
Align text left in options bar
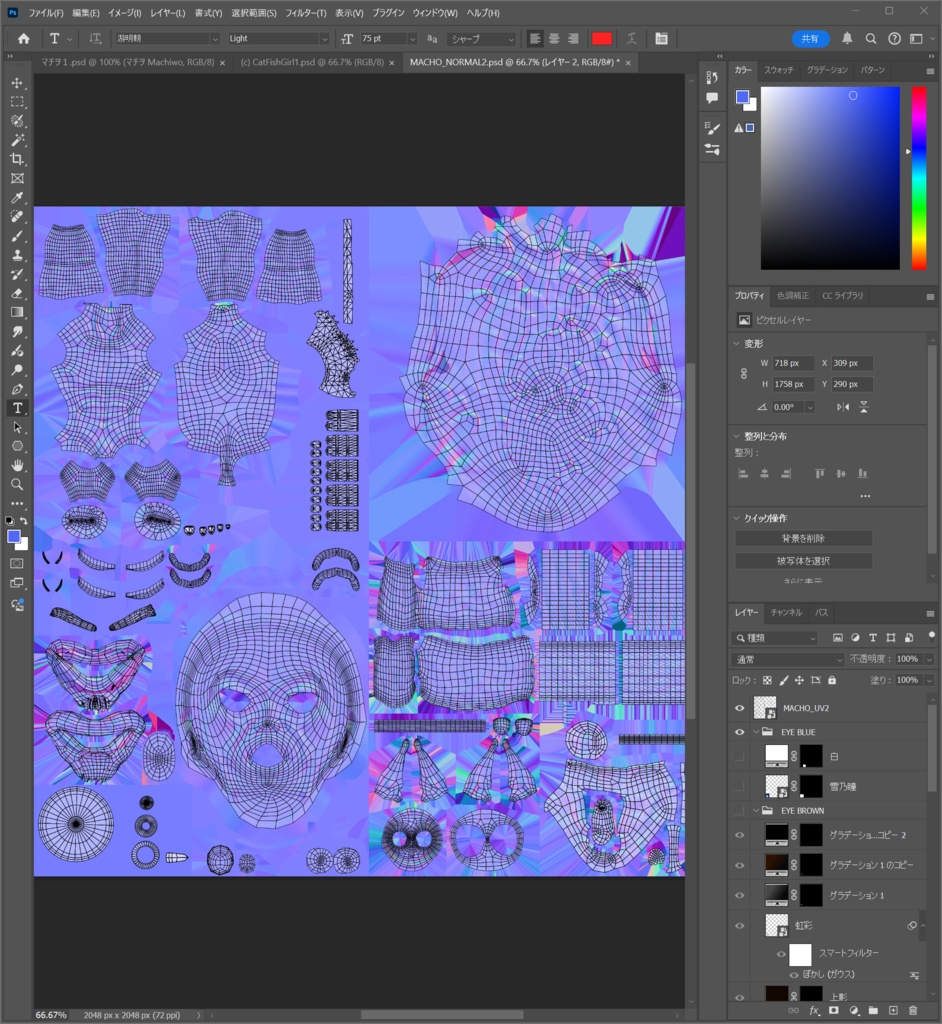point(535,39)
